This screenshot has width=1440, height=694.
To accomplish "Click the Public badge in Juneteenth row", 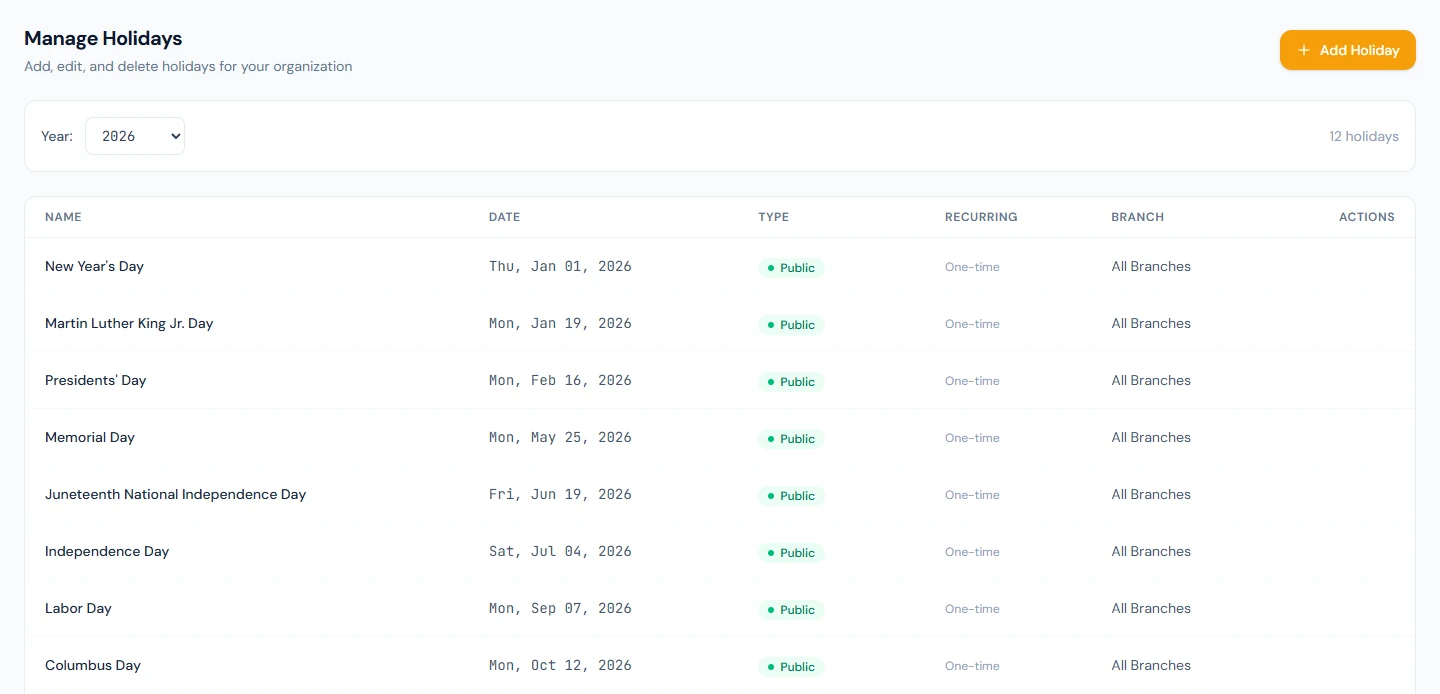I will [791, 496].
